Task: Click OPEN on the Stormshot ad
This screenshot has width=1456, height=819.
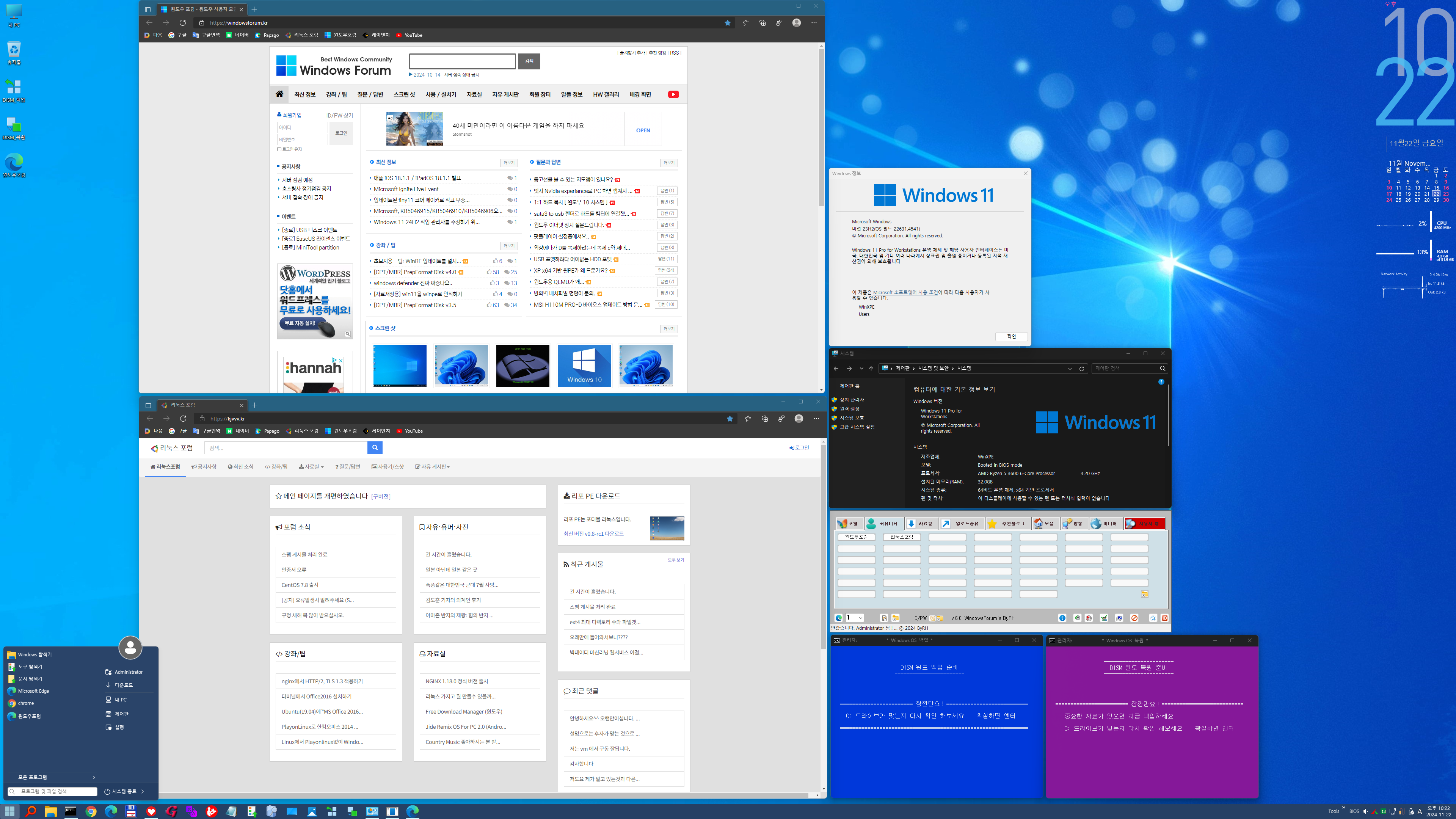Action: click(643, 130)
